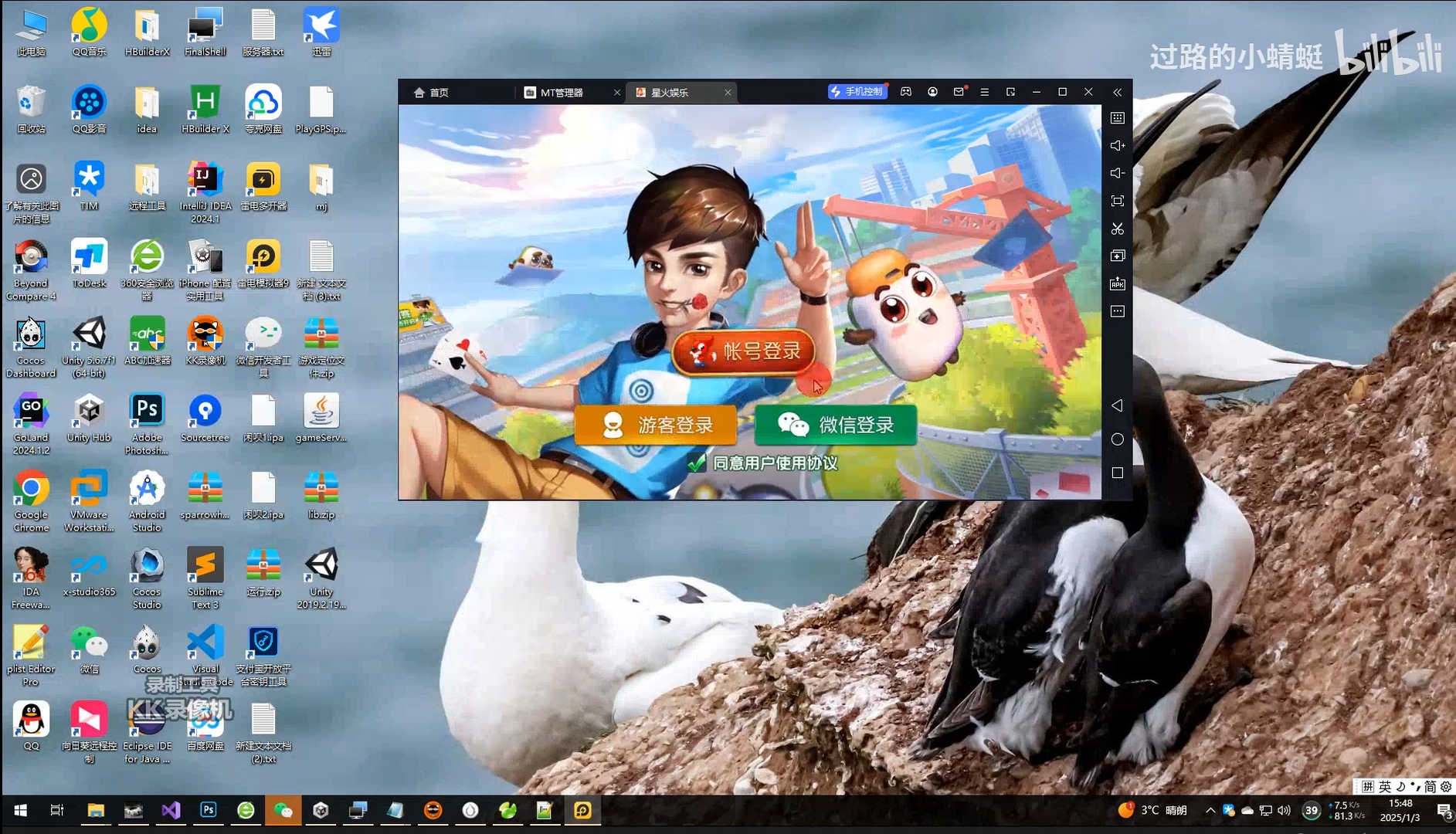
Task: Click the scissors screenshot icon
Action: click(x=1117, y=229)
